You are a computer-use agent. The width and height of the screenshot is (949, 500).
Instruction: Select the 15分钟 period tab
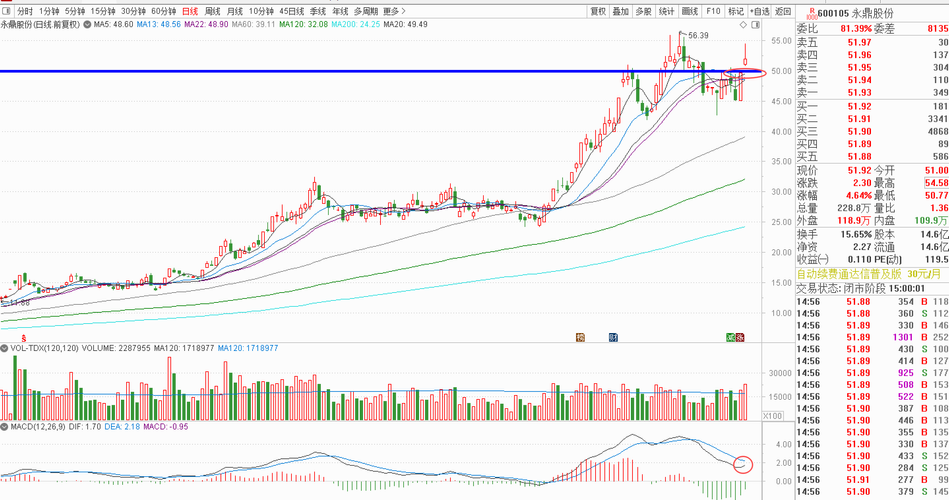103,12
